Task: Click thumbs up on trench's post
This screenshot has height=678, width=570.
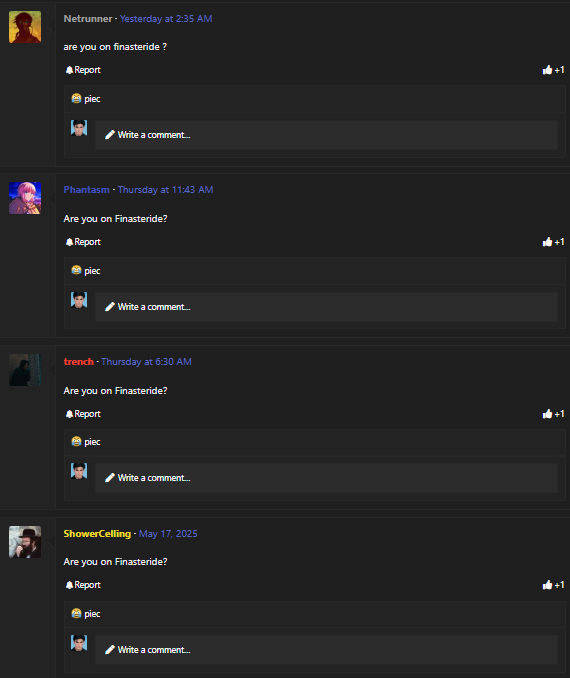Action: (x=554, y=414)
